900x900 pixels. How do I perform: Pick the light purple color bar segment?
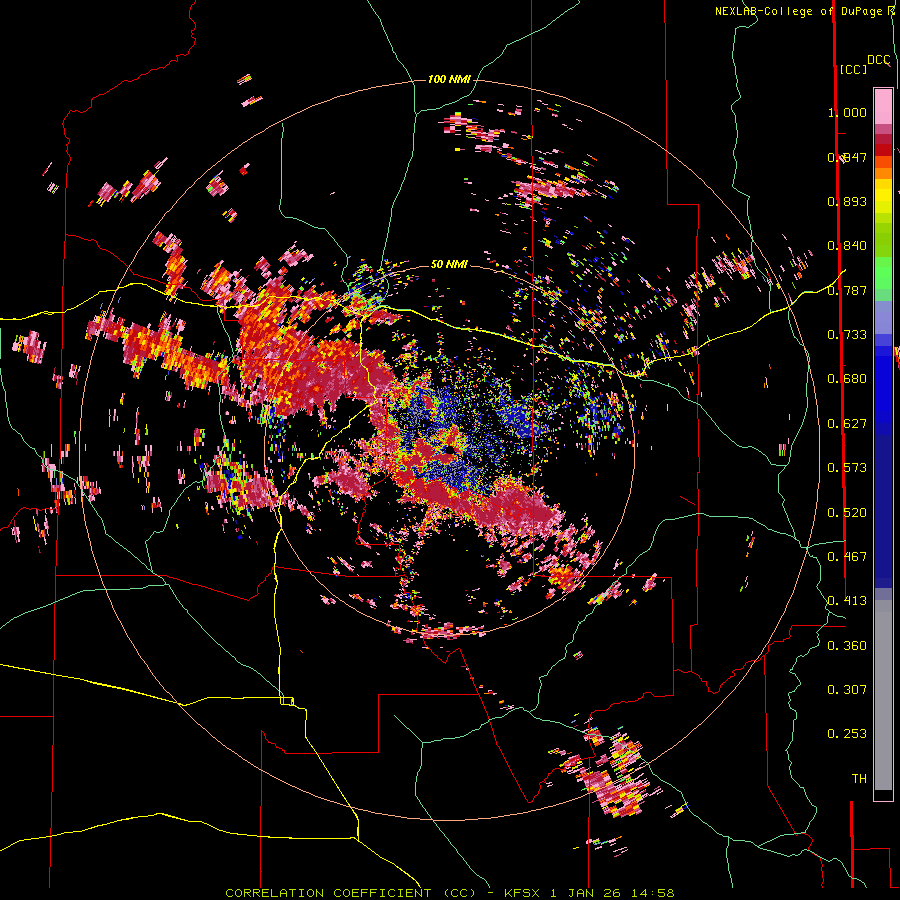click(883, 317)
